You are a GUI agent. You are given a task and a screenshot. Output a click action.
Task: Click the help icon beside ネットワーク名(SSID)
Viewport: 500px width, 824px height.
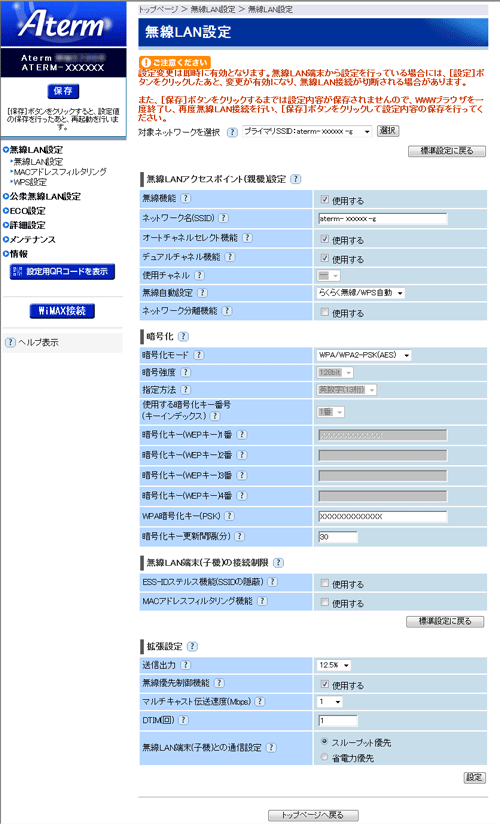point(223,218)
